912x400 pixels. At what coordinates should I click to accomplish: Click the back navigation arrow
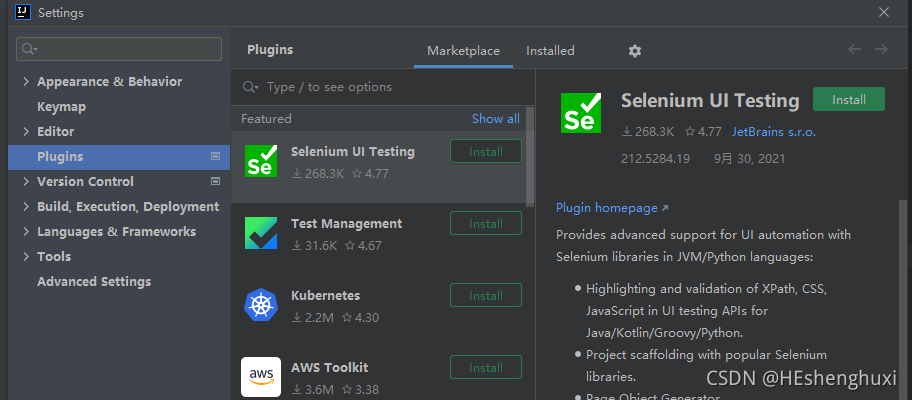pyautogui.click(x=854, y=49)
